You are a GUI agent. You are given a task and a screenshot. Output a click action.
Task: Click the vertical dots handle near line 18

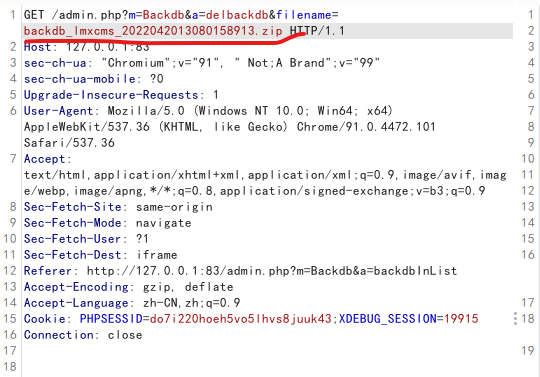coord(515,319)
